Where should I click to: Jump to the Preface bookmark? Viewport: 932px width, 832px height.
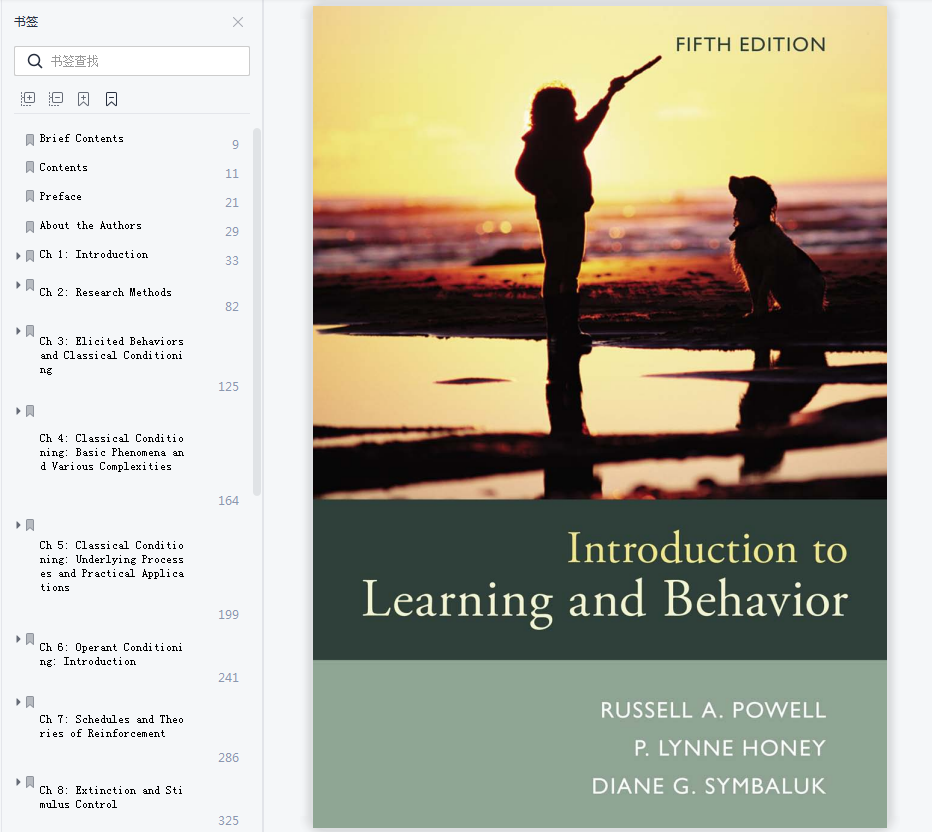(x=61, y=197)
